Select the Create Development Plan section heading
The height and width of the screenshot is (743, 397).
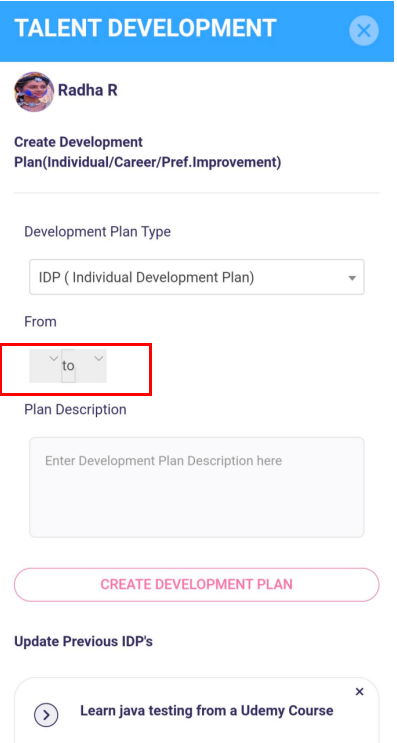148,152
